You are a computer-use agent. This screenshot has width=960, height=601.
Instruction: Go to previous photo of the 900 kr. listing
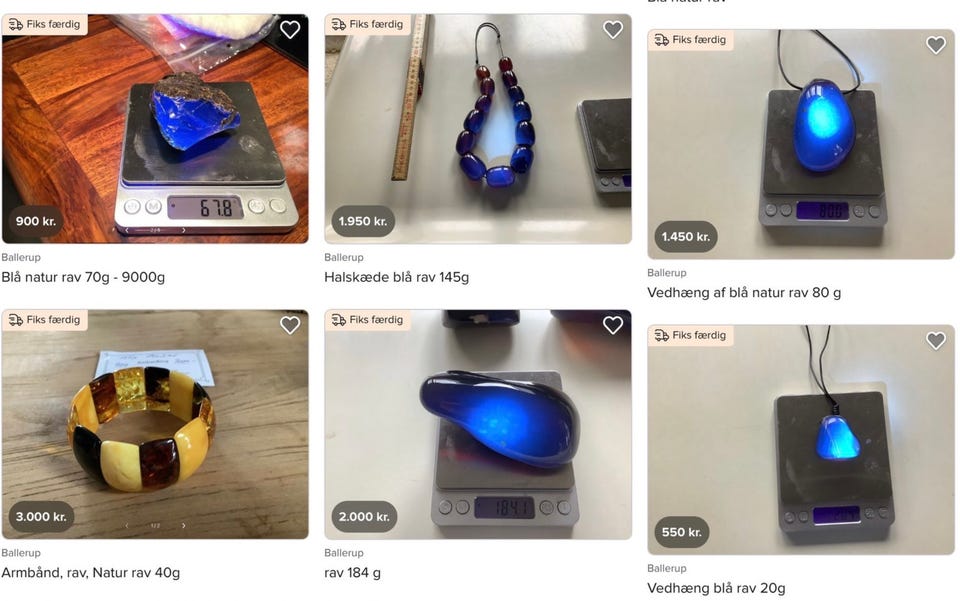(127, 230)
